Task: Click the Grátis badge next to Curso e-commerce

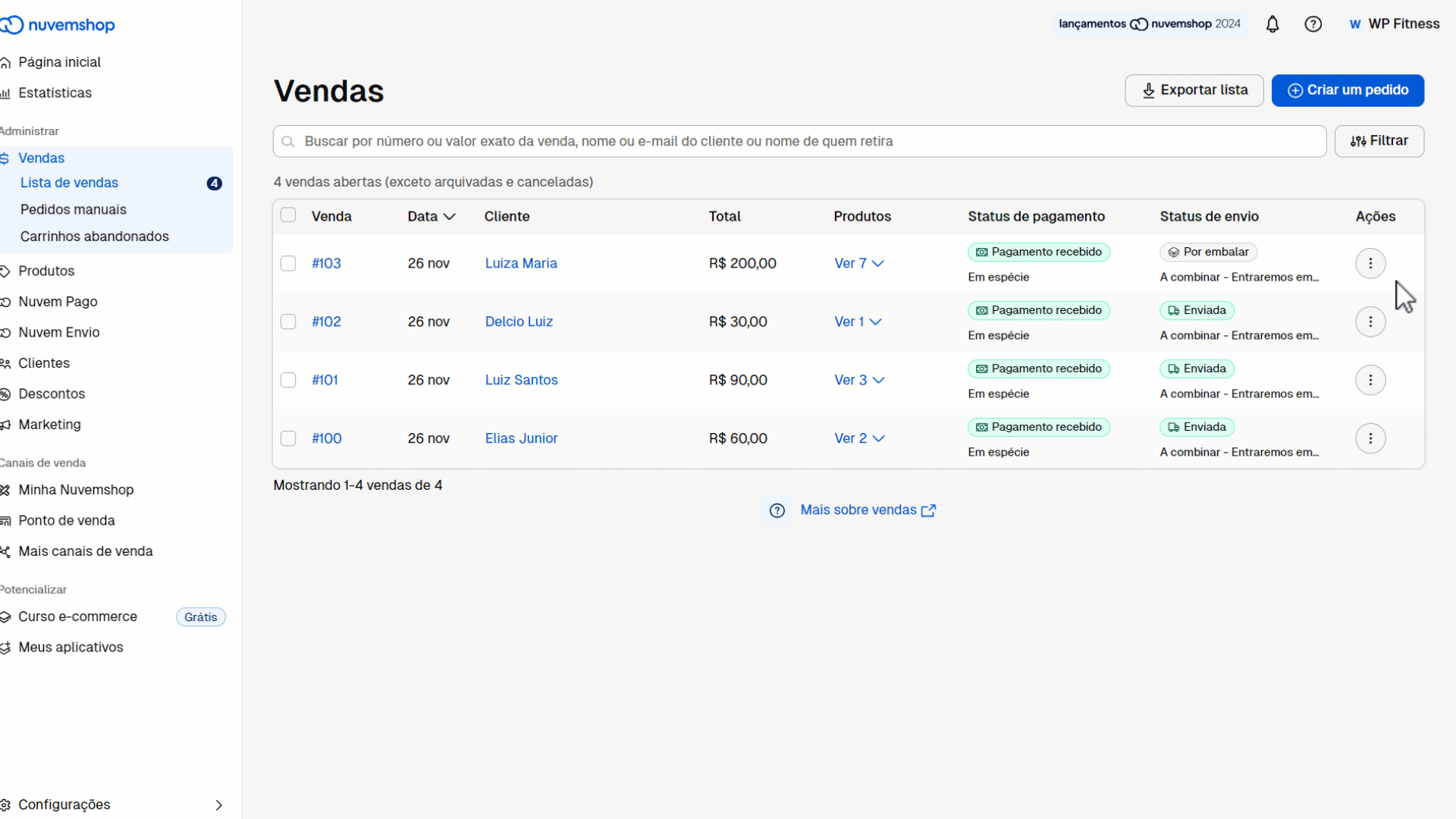Action: (x=199, y=617)
